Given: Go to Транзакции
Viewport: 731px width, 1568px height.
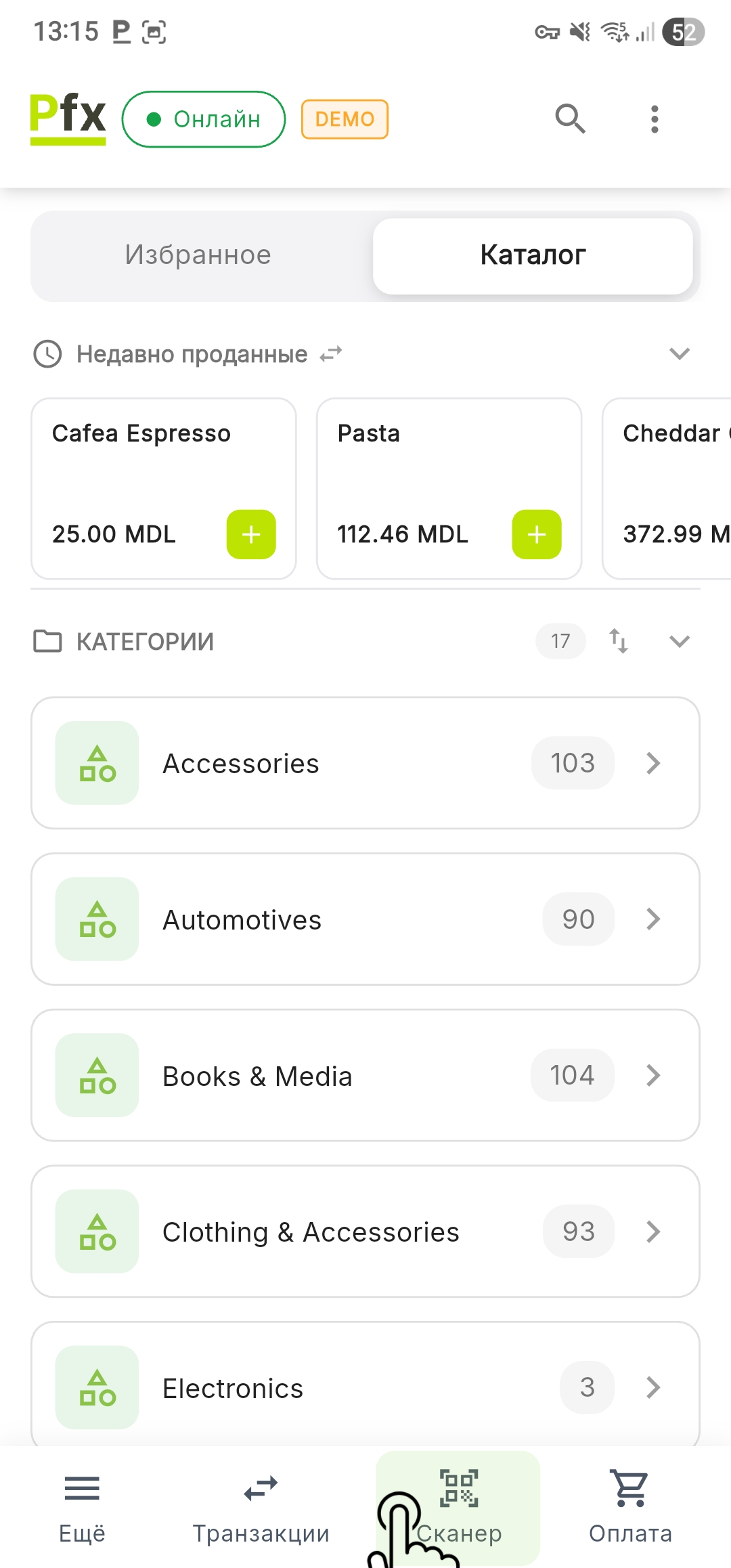Looking at the screenshot, I should point(261,1506).
